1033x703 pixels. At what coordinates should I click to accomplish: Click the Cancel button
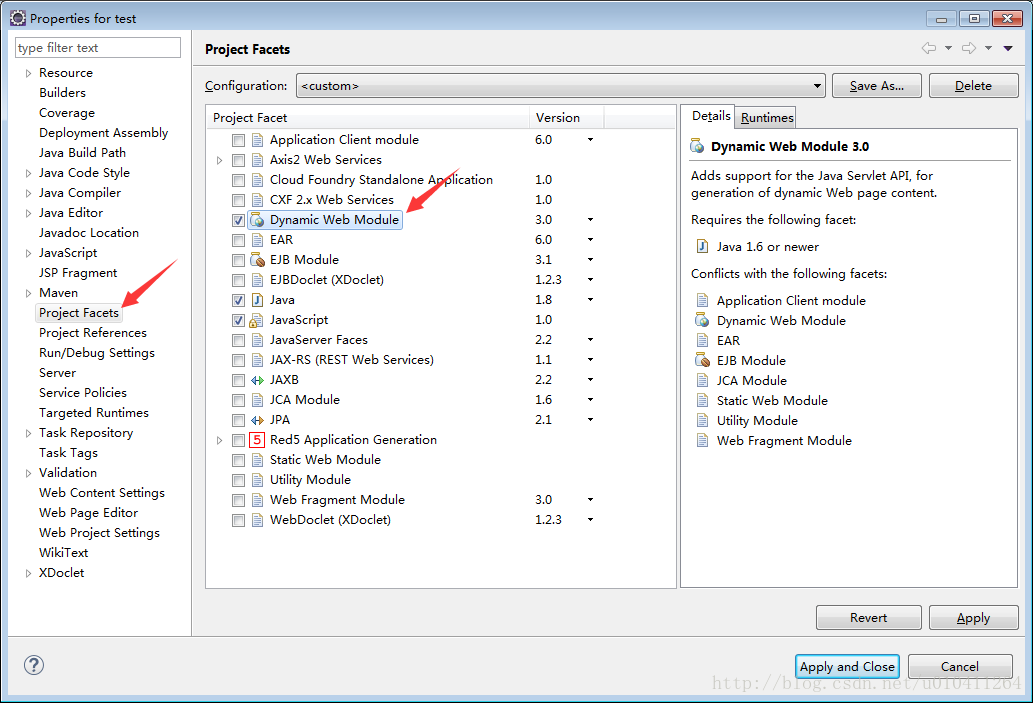(x=959, y=666)
